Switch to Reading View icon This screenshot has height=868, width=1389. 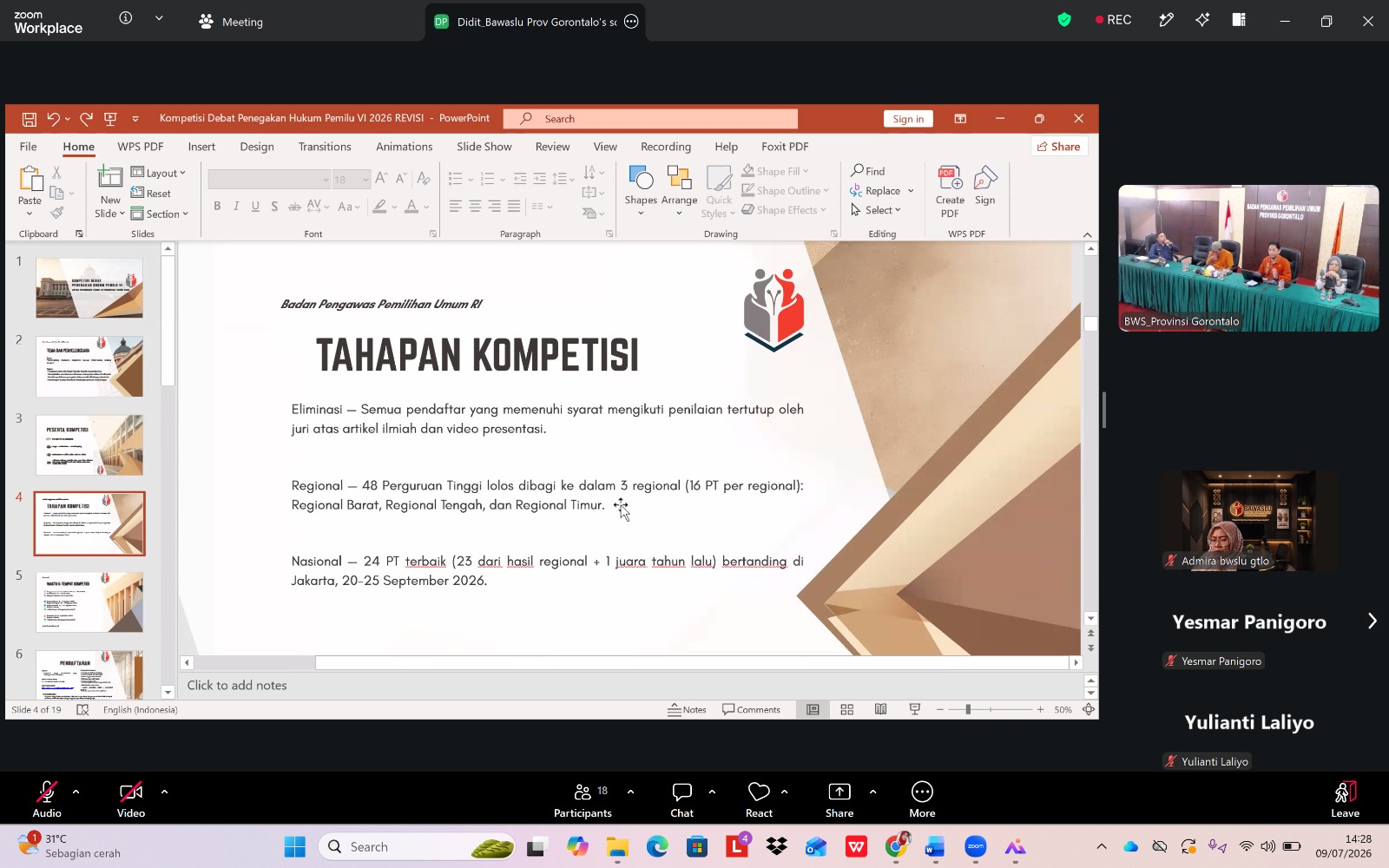(880, 709)
